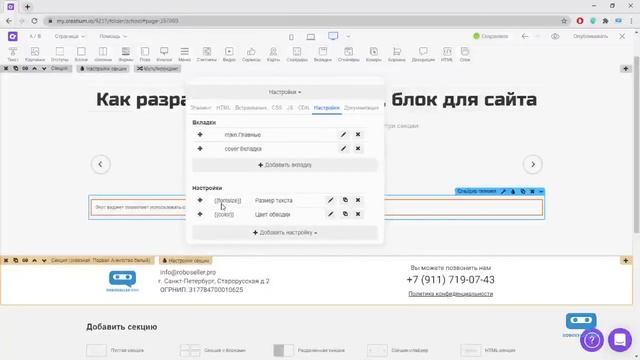The height and width of the screenshot is (360, 640).
Task: Edit the main.Главные tab entry
Action: click(343, 135)
